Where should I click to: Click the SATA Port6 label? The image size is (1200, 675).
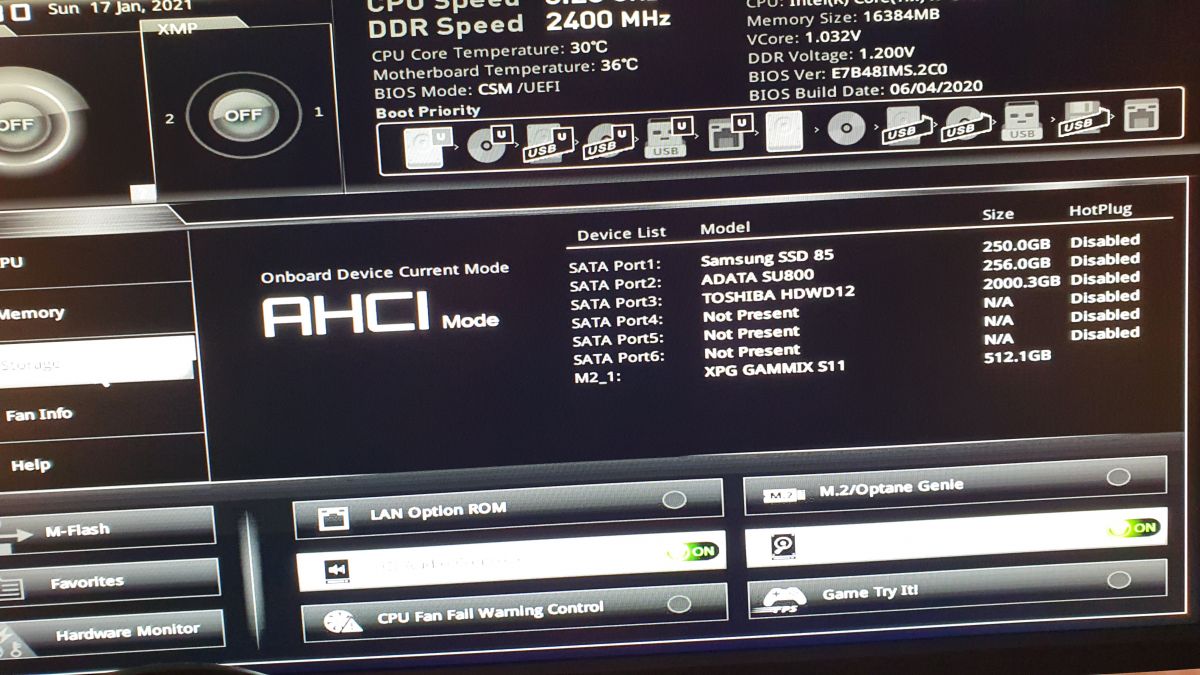pyautogui.click(x=619, y=358)
